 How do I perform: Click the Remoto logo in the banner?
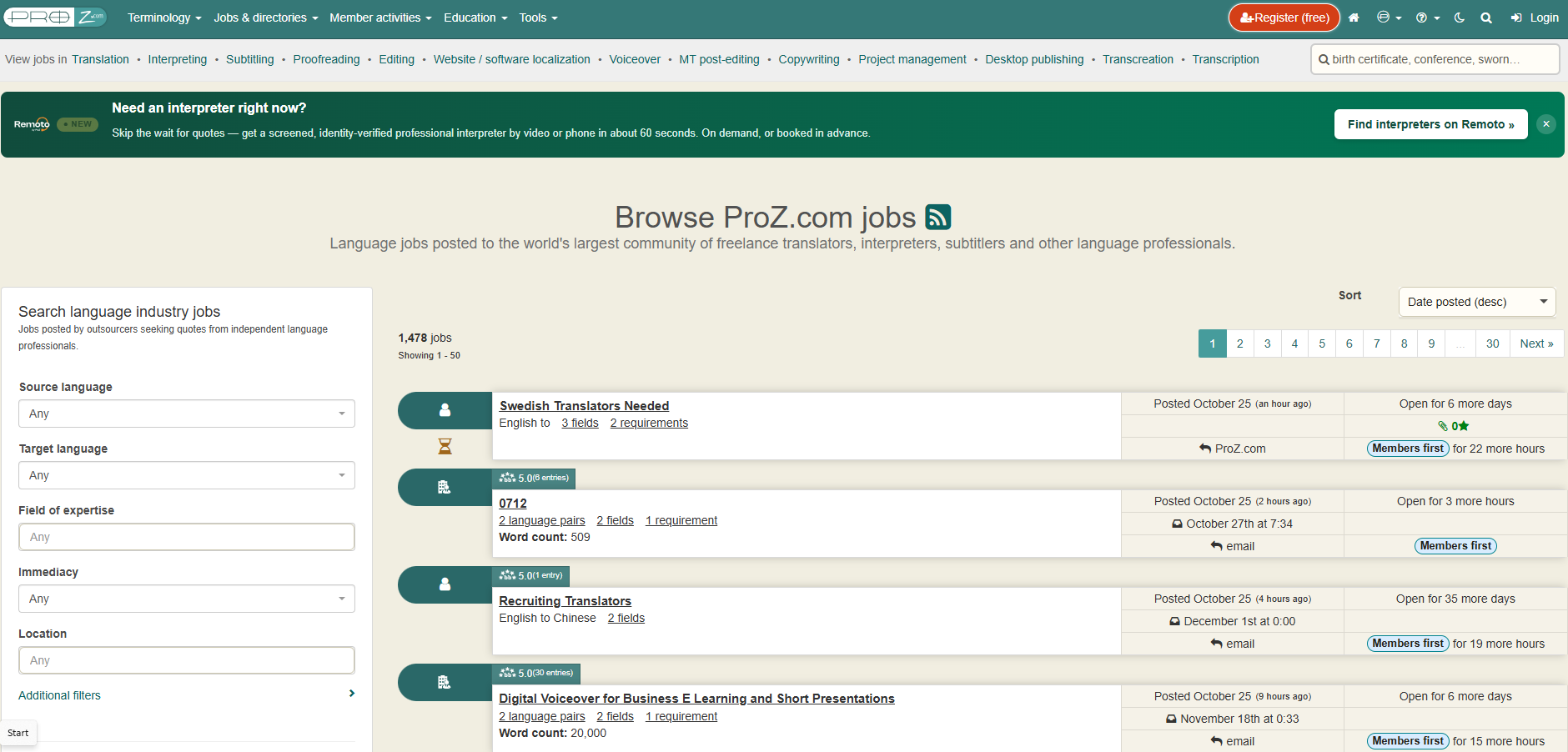(32, 124)
